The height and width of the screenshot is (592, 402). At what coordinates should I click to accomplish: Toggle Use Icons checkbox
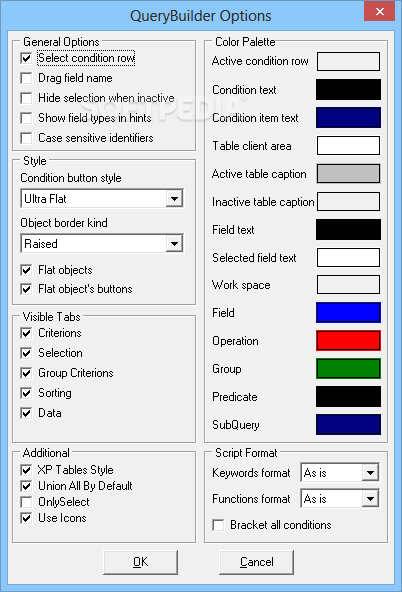point(26,518)
